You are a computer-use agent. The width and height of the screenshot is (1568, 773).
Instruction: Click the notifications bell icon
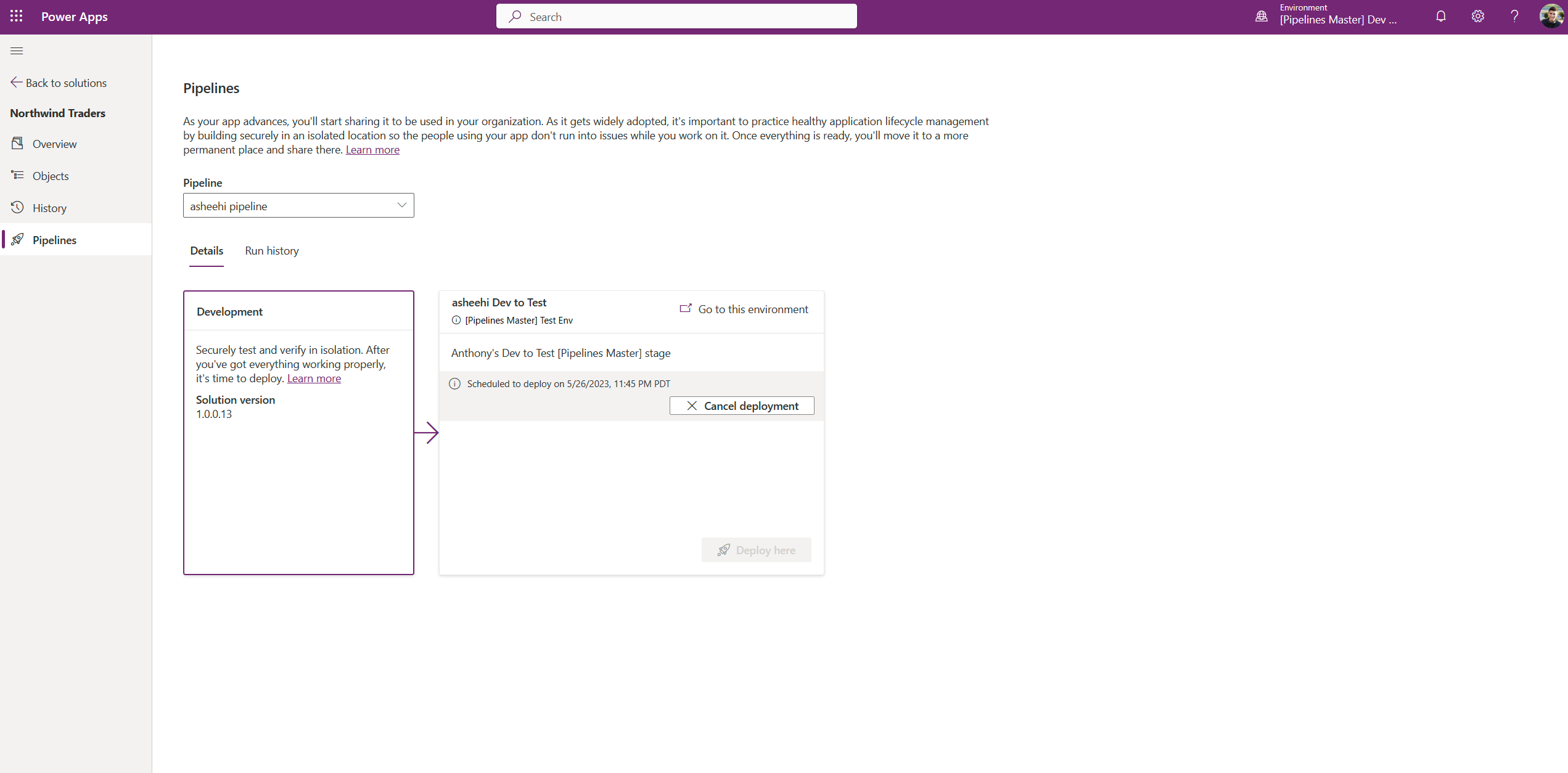click(1440, 17)
